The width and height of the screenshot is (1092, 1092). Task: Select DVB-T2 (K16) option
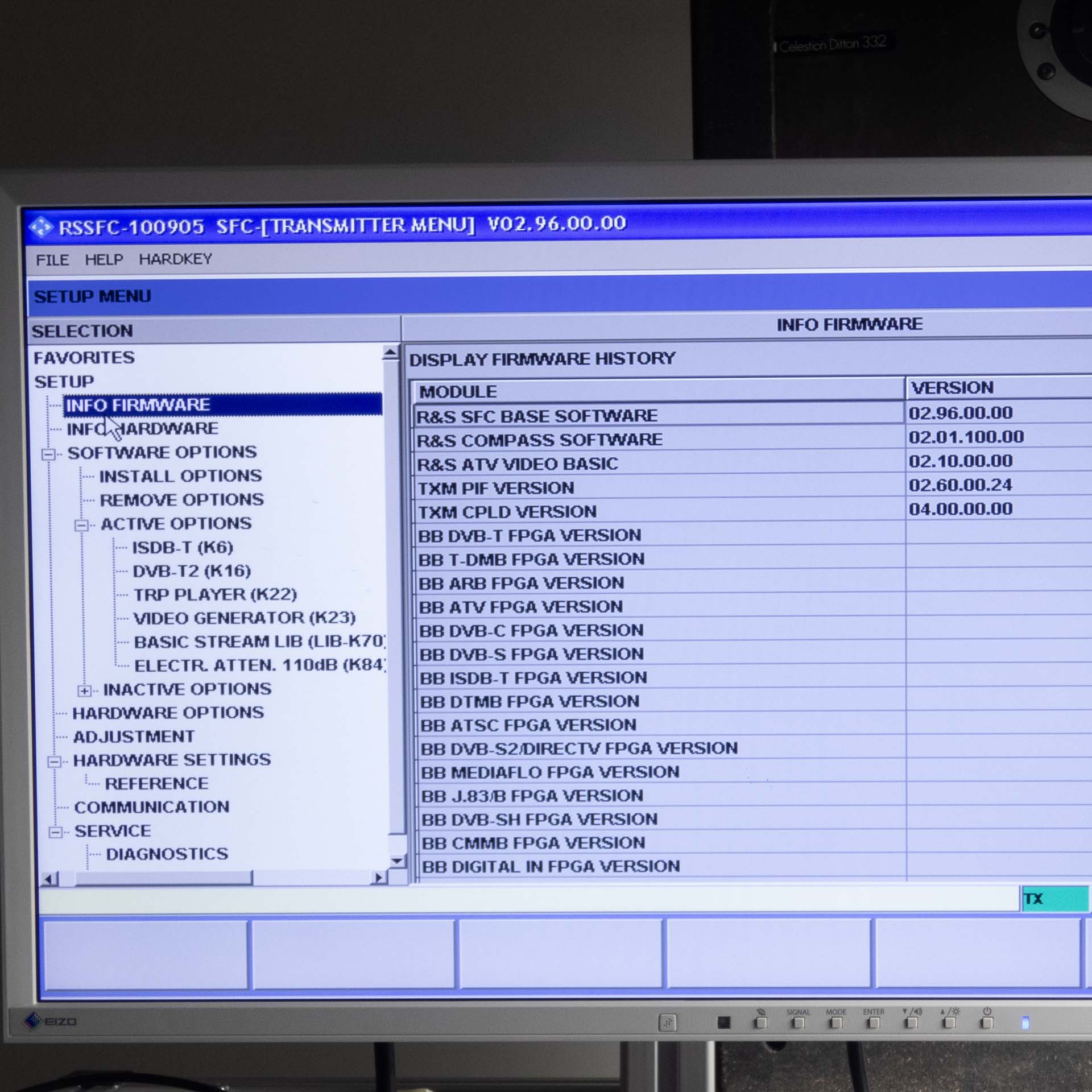192,571
